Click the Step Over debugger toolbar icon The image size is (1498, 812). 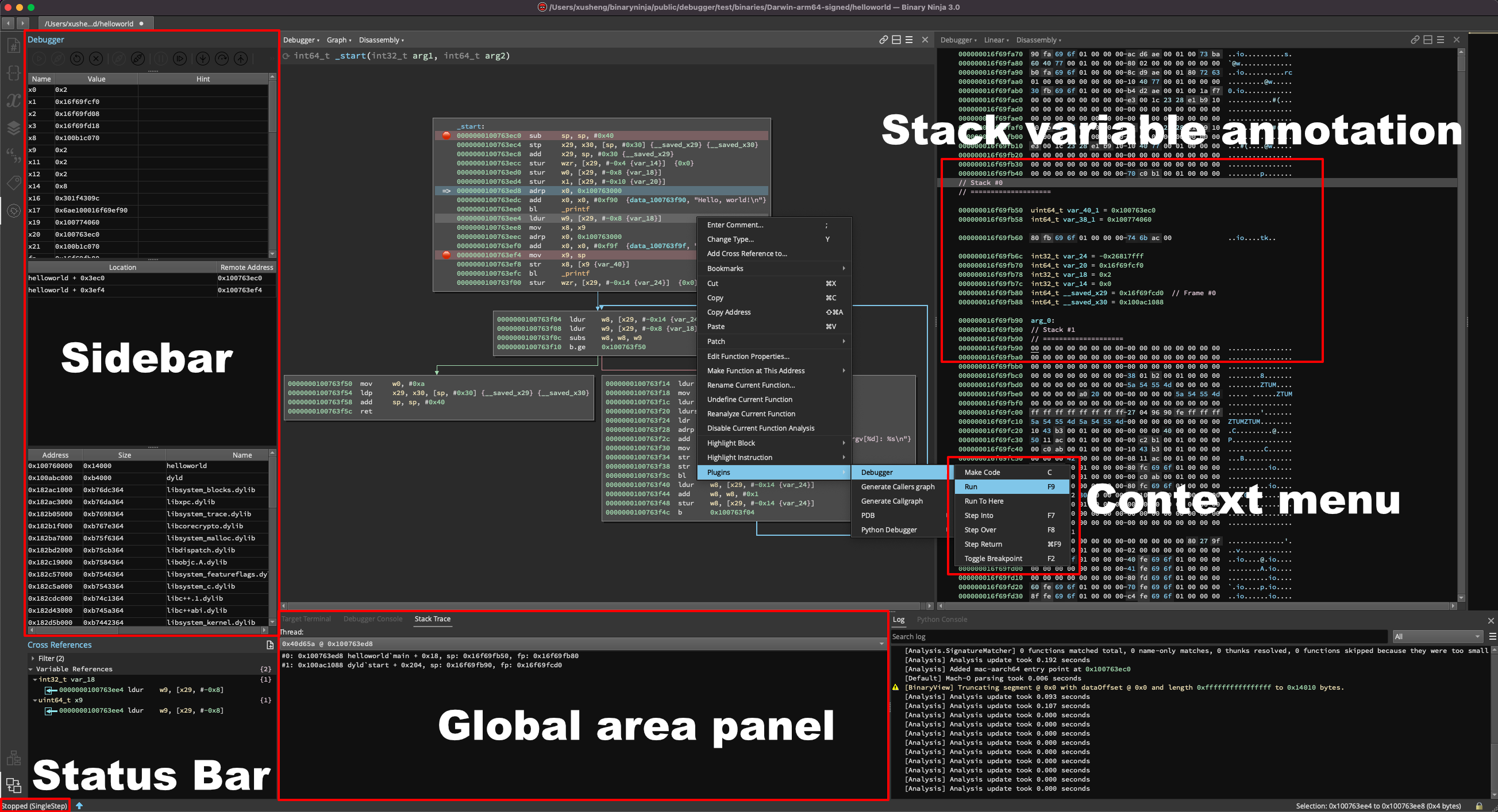222,59
